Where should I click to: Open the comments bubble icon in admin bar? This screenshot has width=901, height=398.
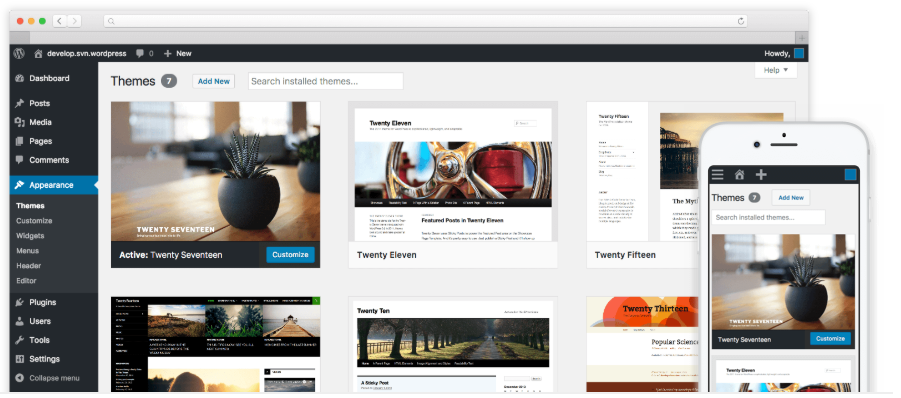[140, 53]
